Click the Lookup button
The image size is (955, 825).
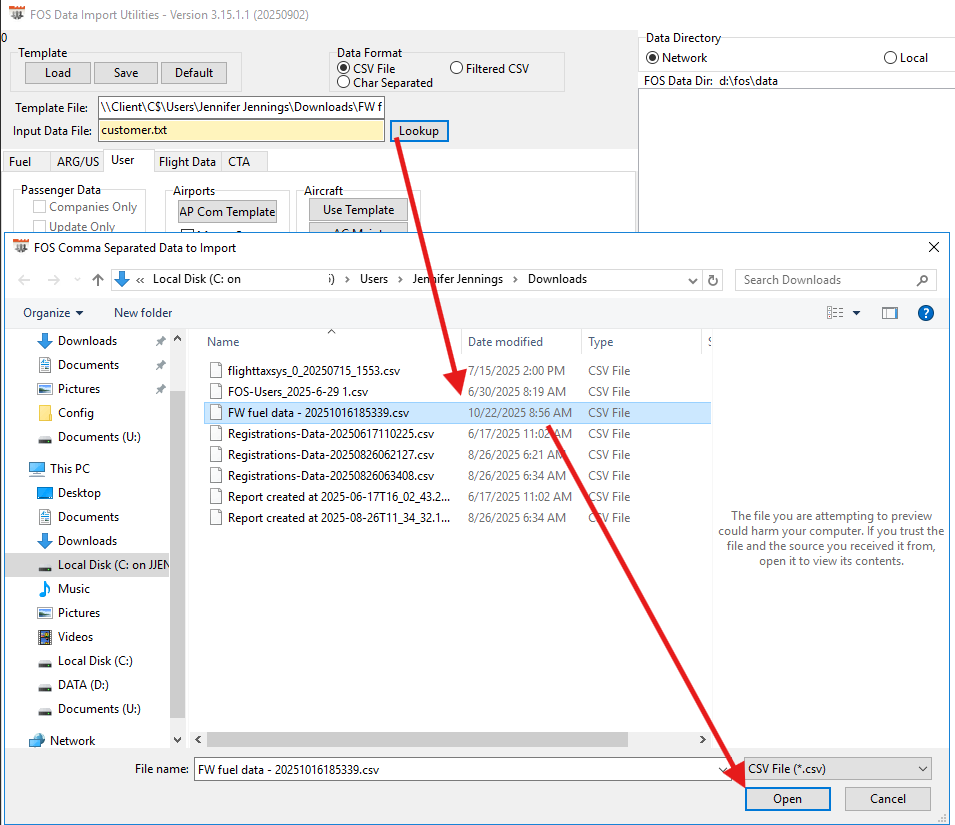pyautogui.click(x=419, y=131)
